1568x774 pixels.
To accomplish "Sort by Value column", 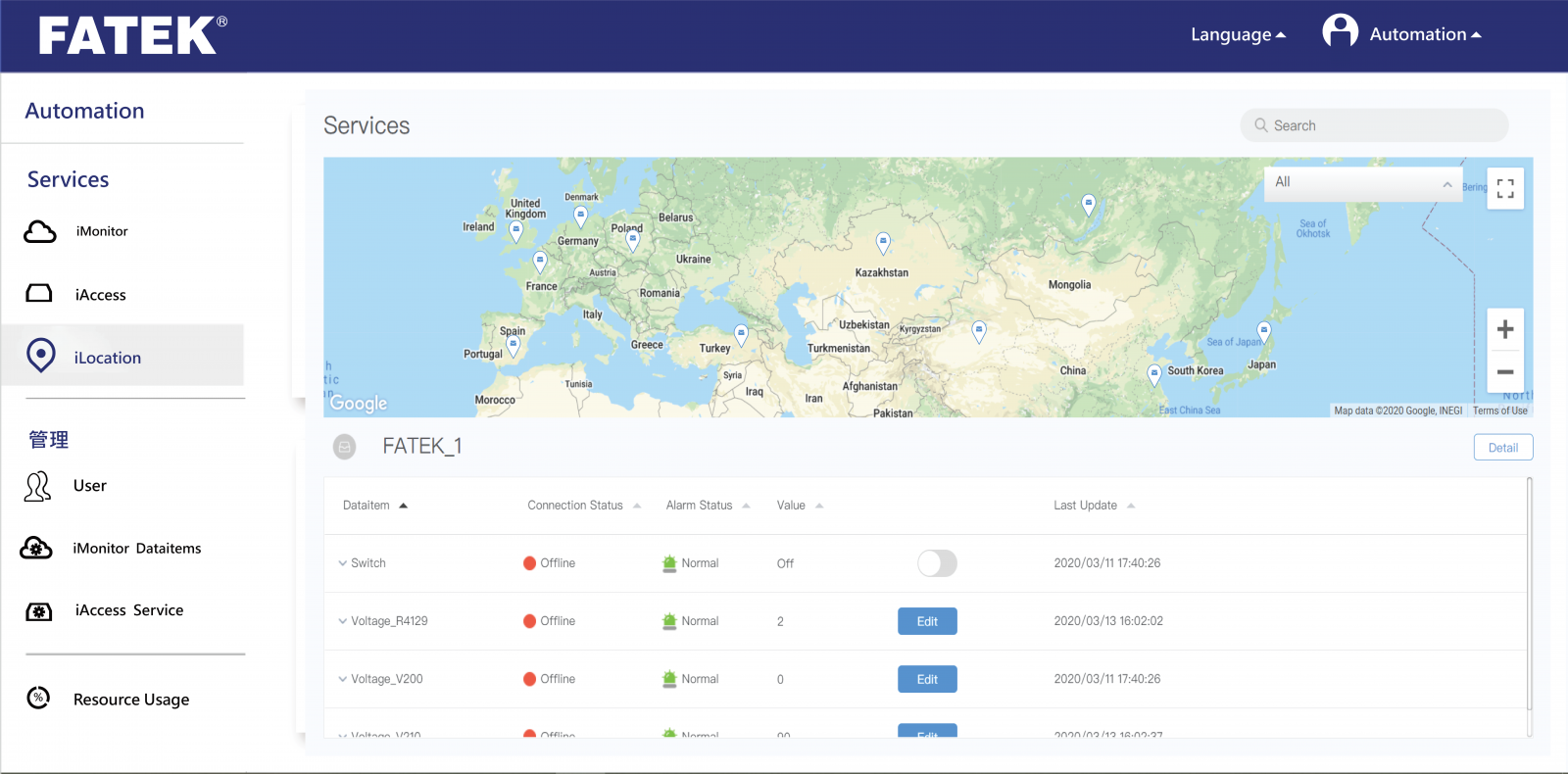I will click(800, 506).
